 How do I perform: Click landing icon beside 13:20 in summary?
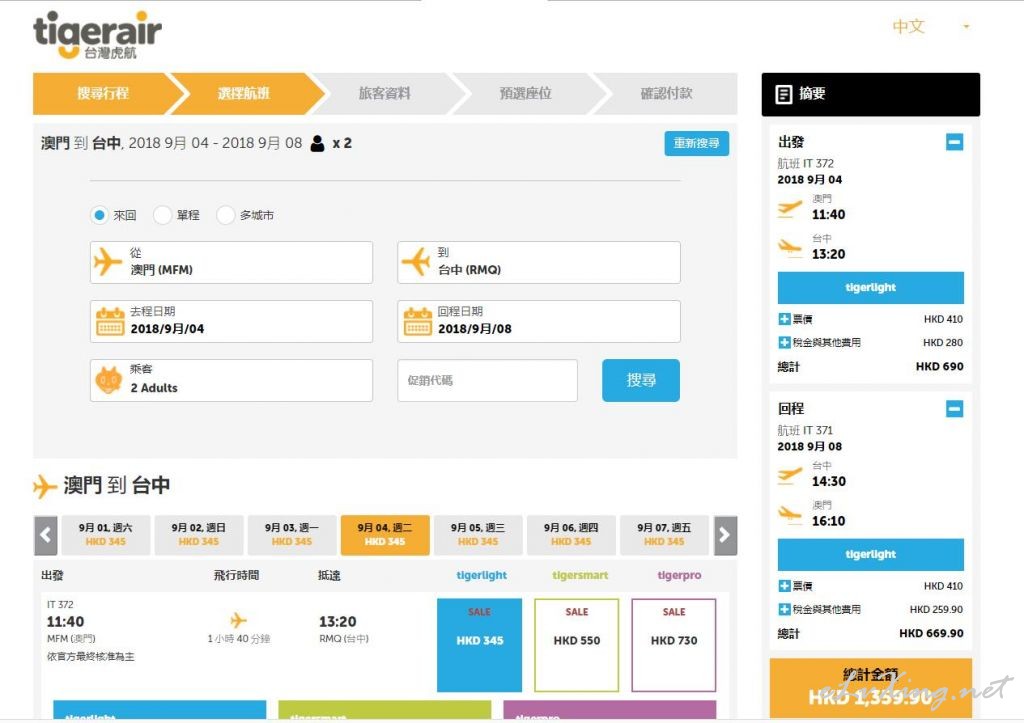click(790, 248)
